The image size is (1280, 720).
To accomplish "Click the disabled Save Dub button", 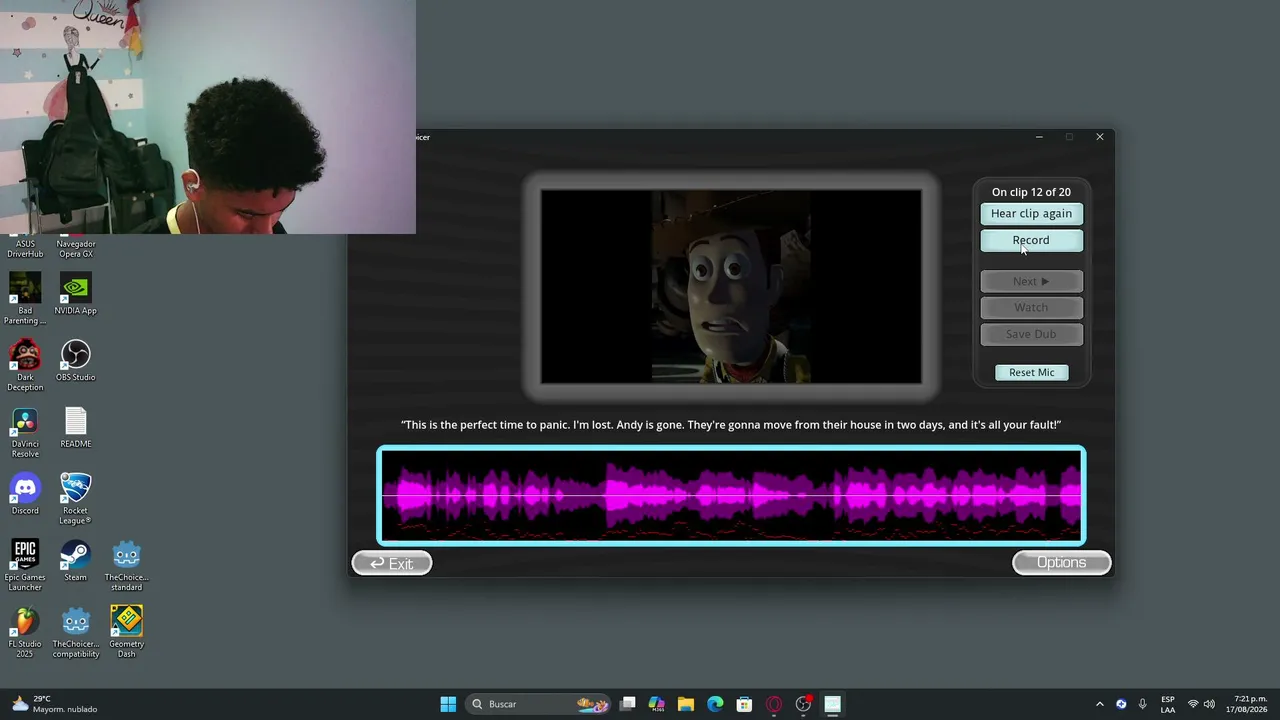I will coord(1031,334).
